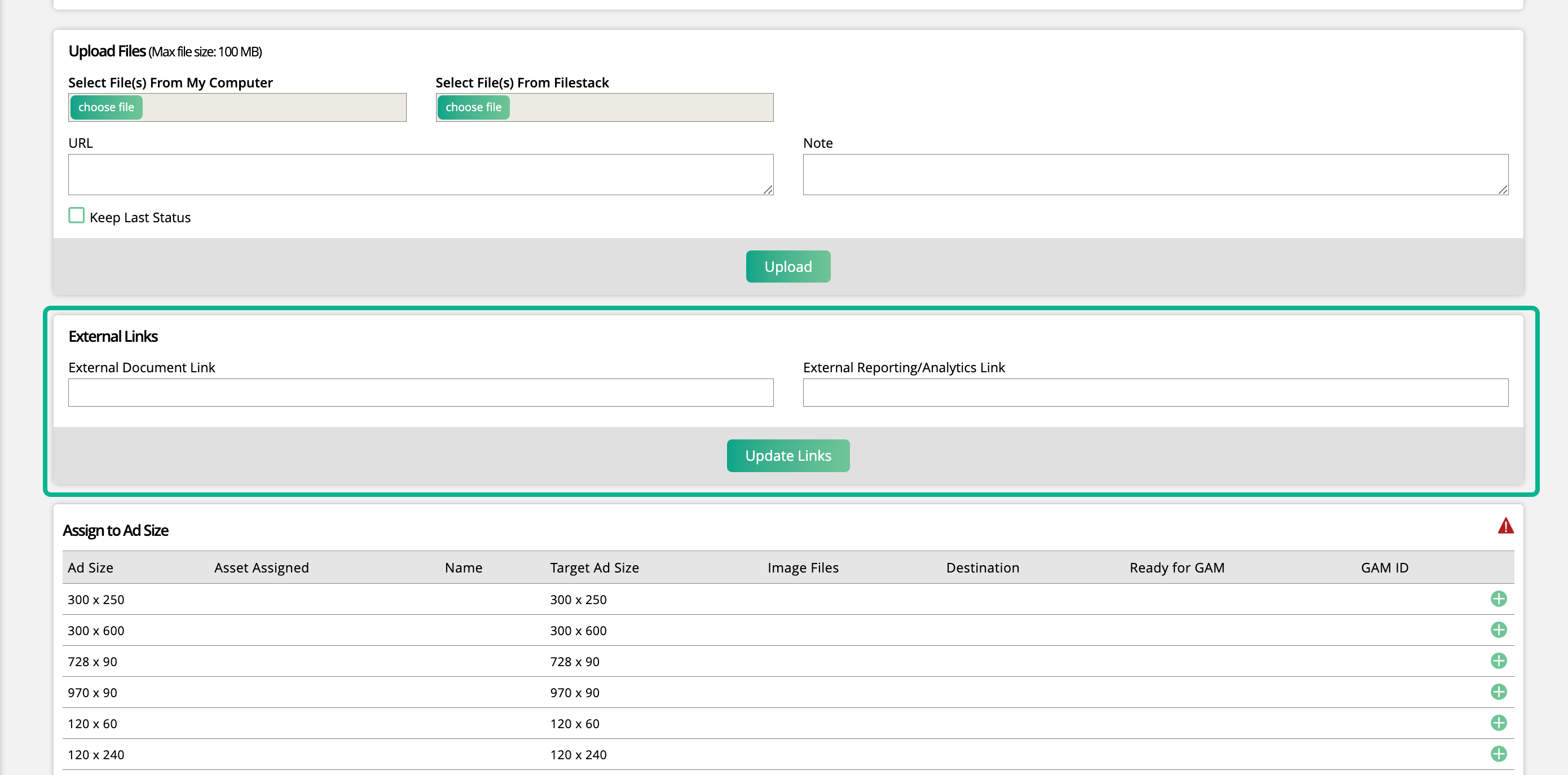Add asset for 300 x 250 ad size
This screenshot has width=1568, height=775.
1498,599
